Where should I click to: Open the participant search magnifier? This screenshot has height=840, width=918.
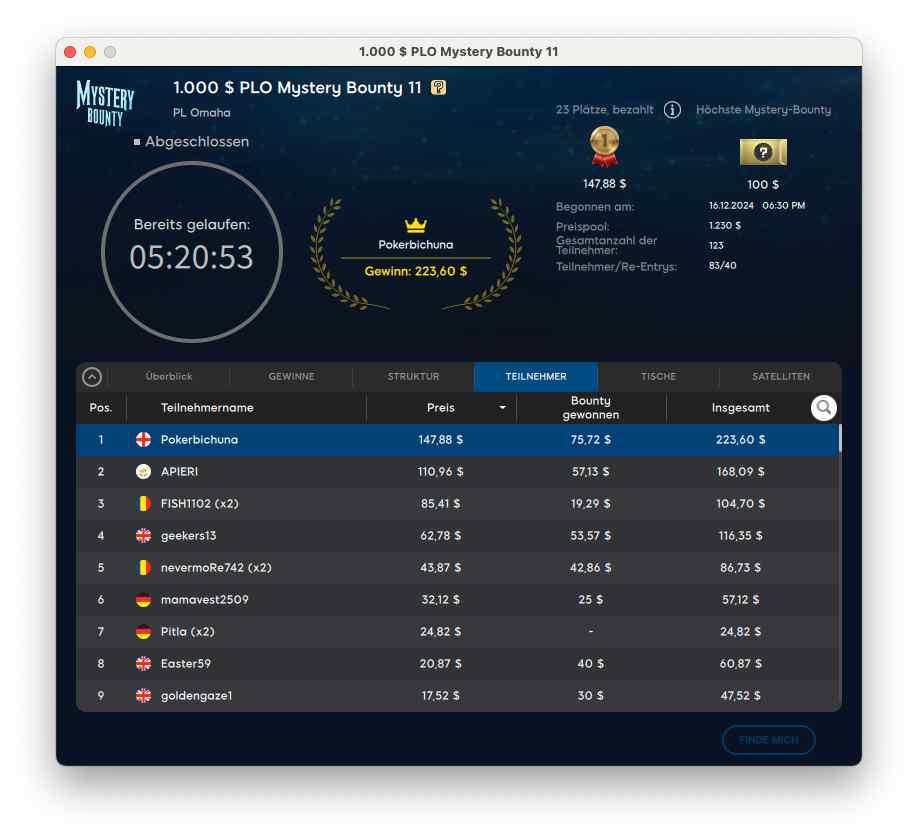(823, 407)
